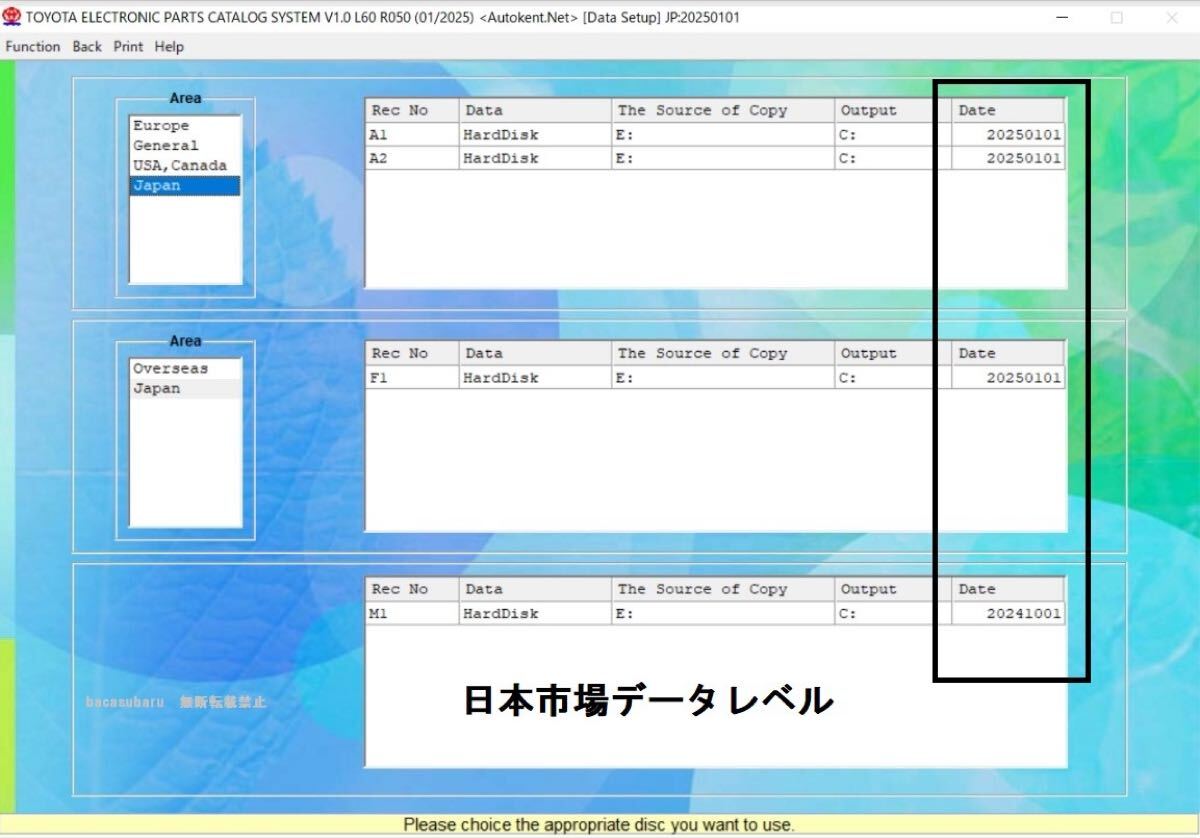Image resolution: width=1200 pixels, height=838 pixels.
Task: Click the Date column header in top table
Action: tap(1006, 111)
